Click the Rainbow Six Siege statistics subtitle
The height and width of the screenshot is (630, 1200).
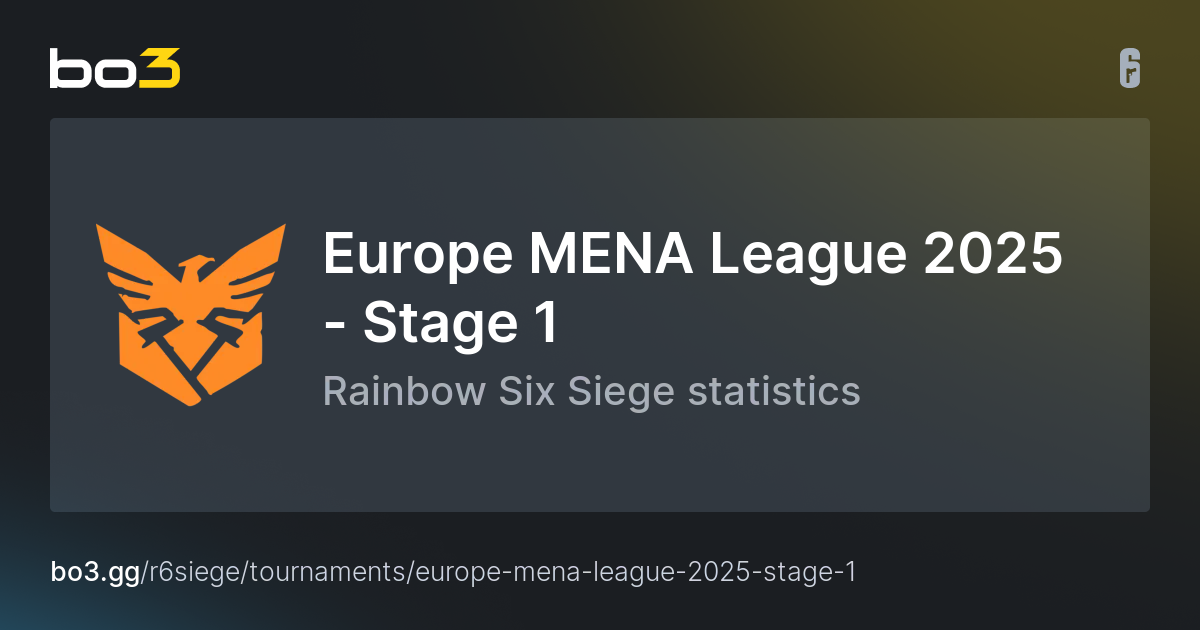[591, 391]
